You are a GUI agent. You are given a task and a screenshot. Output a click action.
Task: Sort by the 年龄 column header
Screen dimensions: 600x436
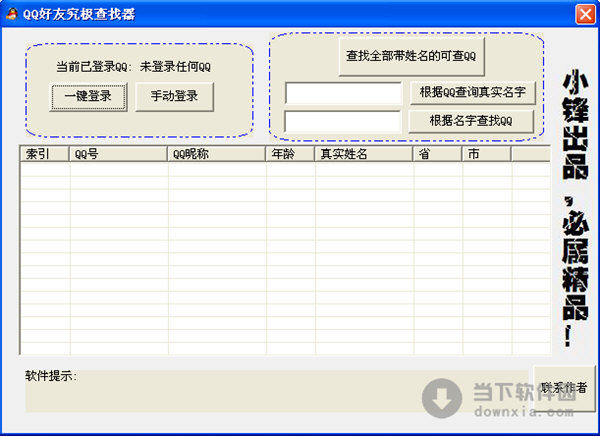pos(290,154)
